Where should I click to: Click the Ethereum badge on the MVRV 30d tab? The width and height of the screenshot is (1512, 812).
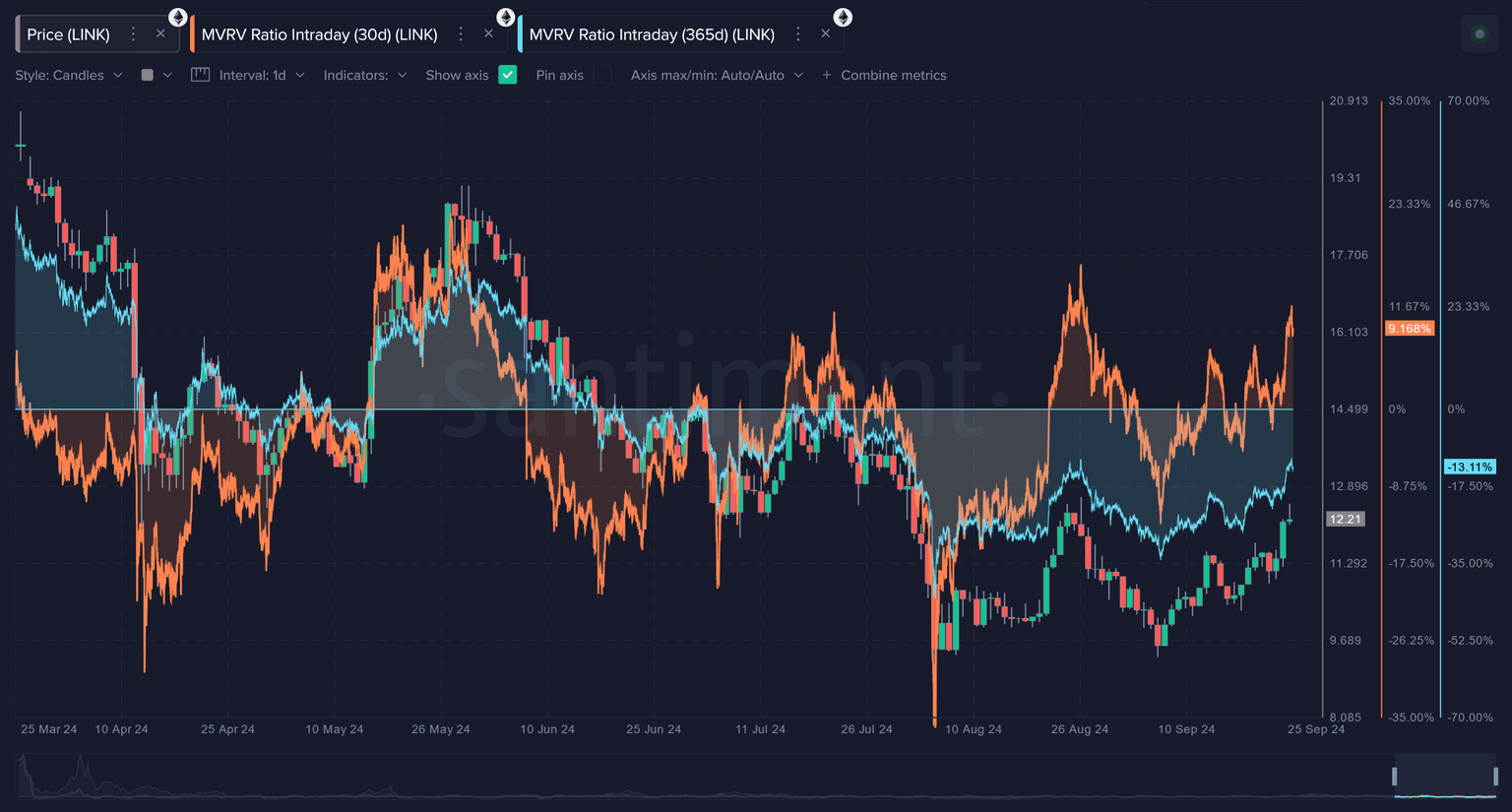[505, 17]
